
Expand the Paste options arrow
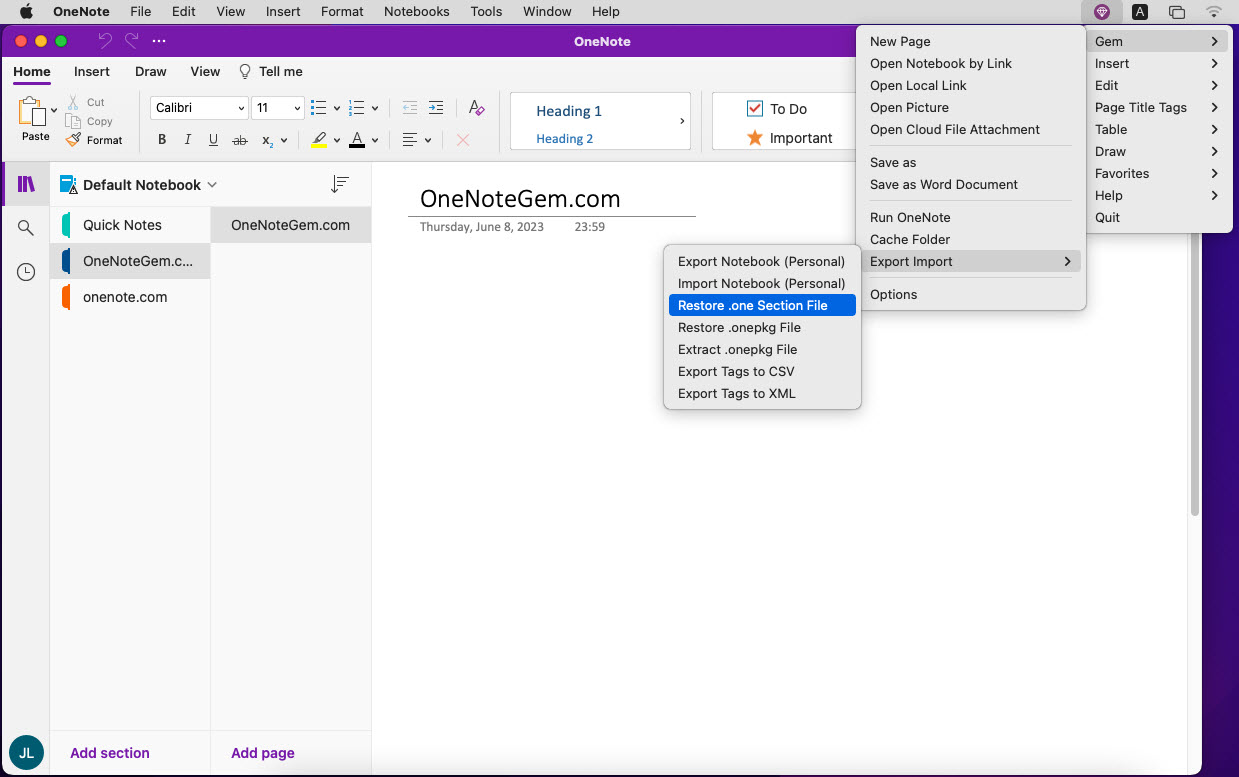pos(54,111)
